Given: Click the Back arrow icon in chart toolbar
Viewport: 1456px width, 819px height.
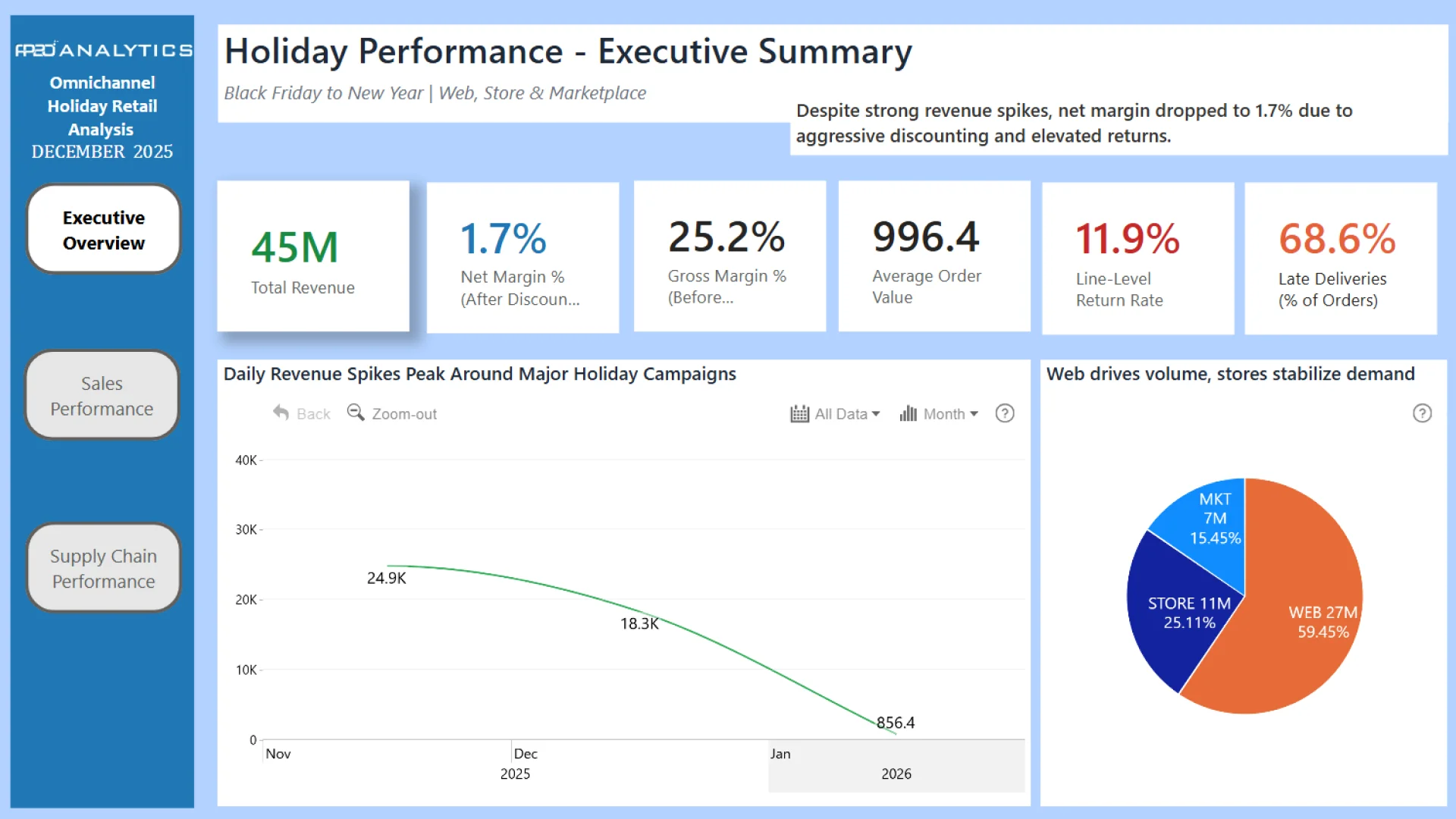Looking at the screenshot, I should point(281,413).
